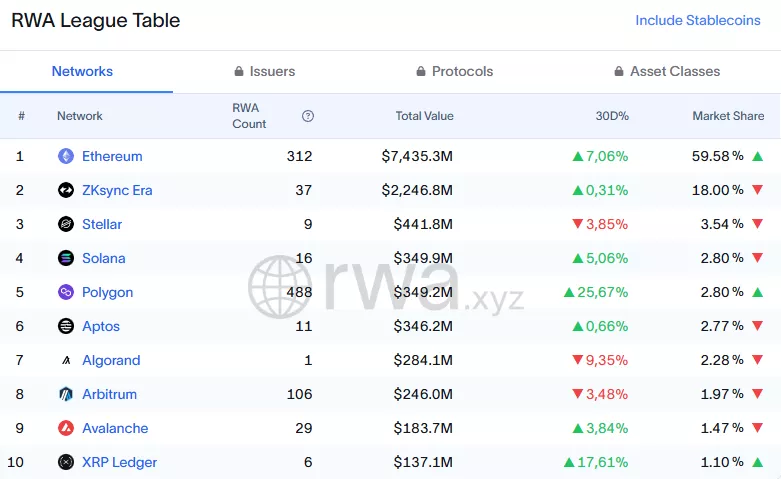Click the RWA Count help question icon
Viewport: 781px width, 479px height.
pyautogui.click(x=308, y=116)
